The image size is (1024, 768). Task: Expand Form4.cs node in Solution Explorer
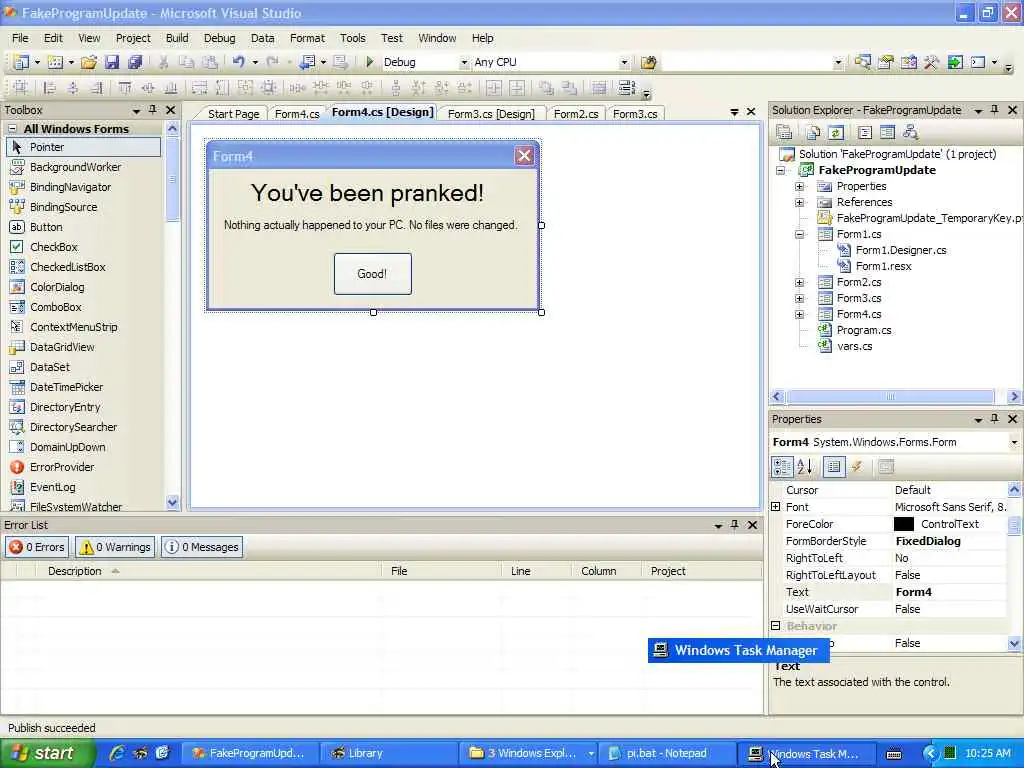click(799, 314)
